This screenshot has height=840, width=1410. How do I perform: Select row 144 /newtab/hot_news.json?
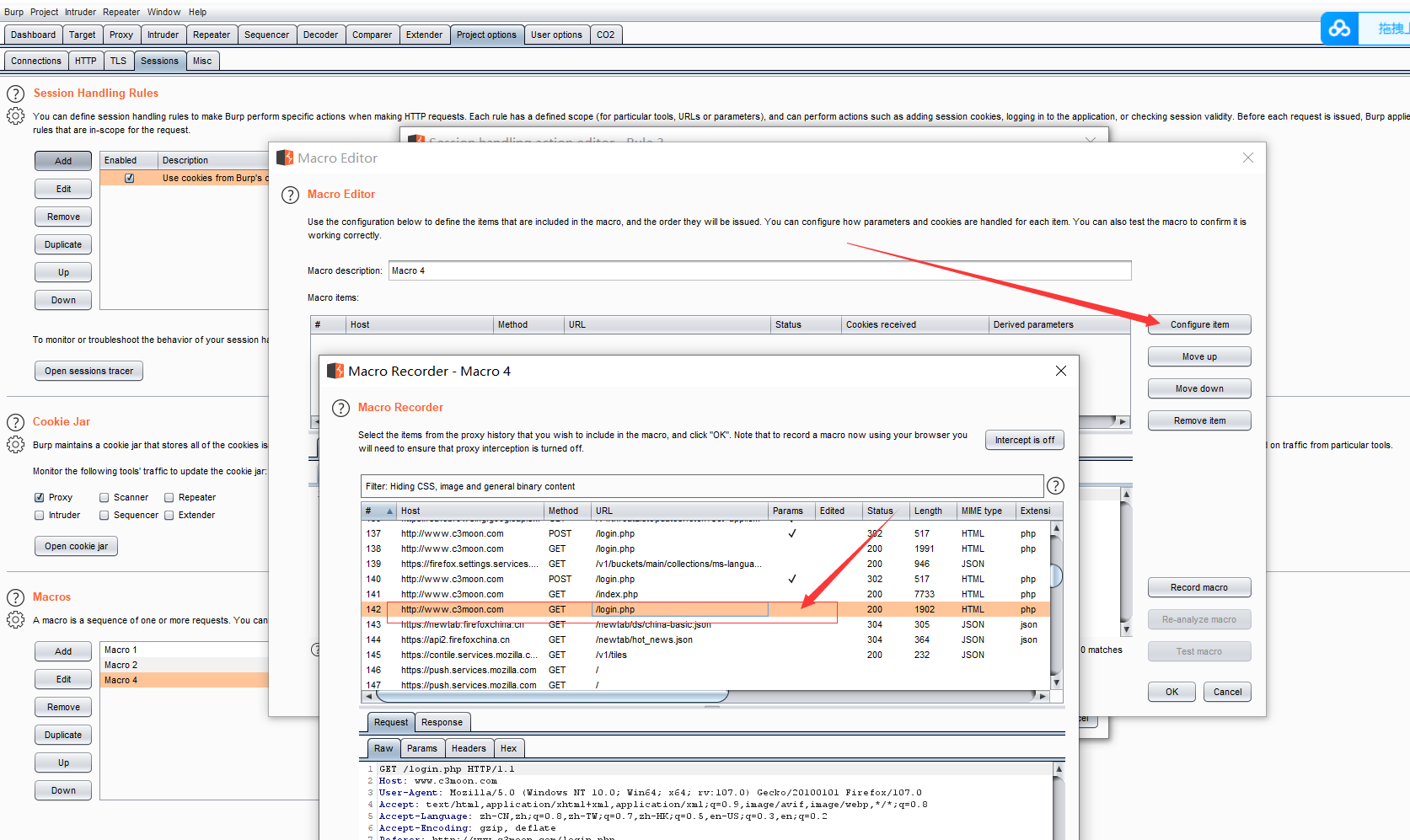click(705, 639)
